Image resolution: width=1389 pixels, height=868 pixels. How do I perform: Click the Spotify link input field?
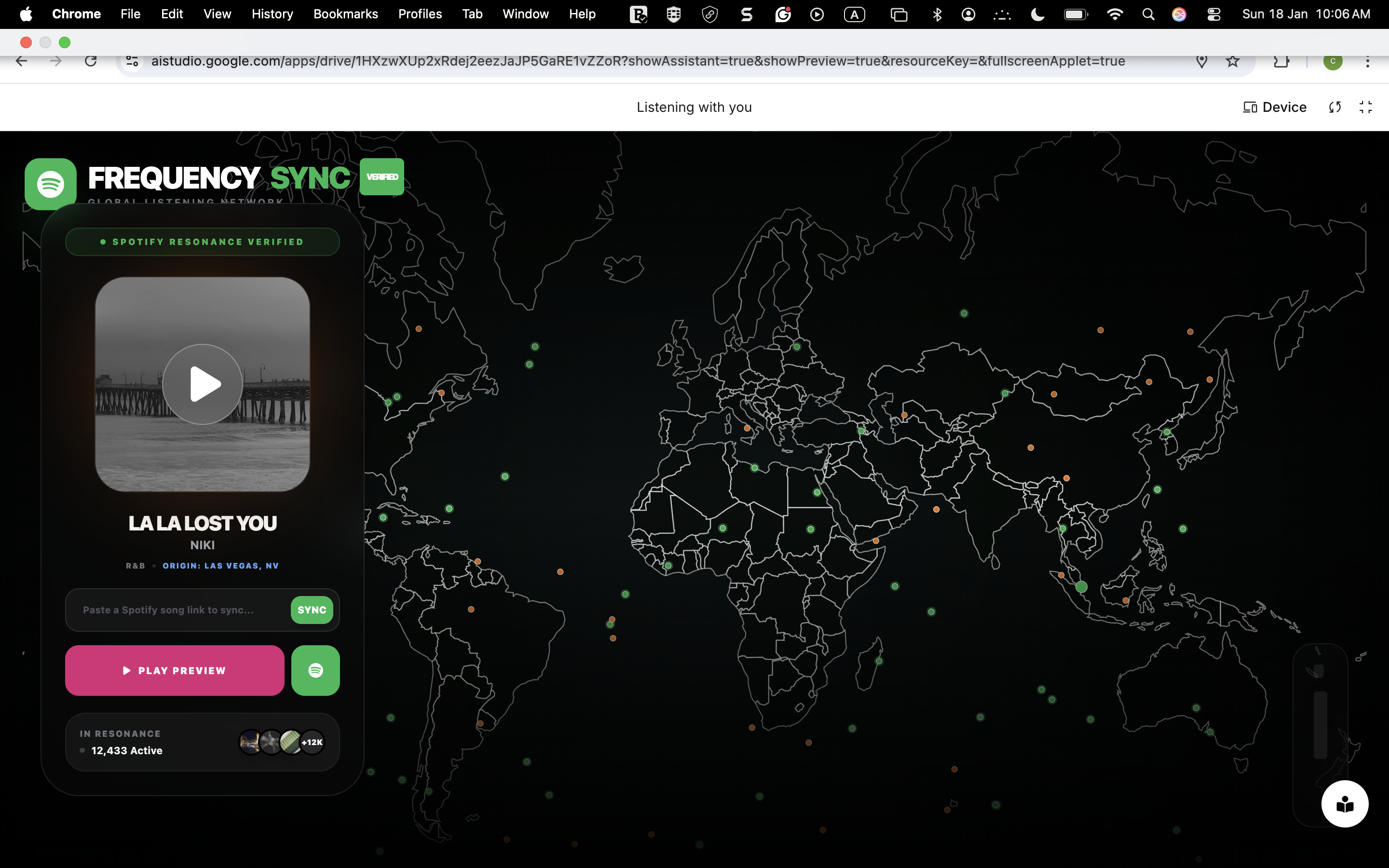[x=178, y=610]
